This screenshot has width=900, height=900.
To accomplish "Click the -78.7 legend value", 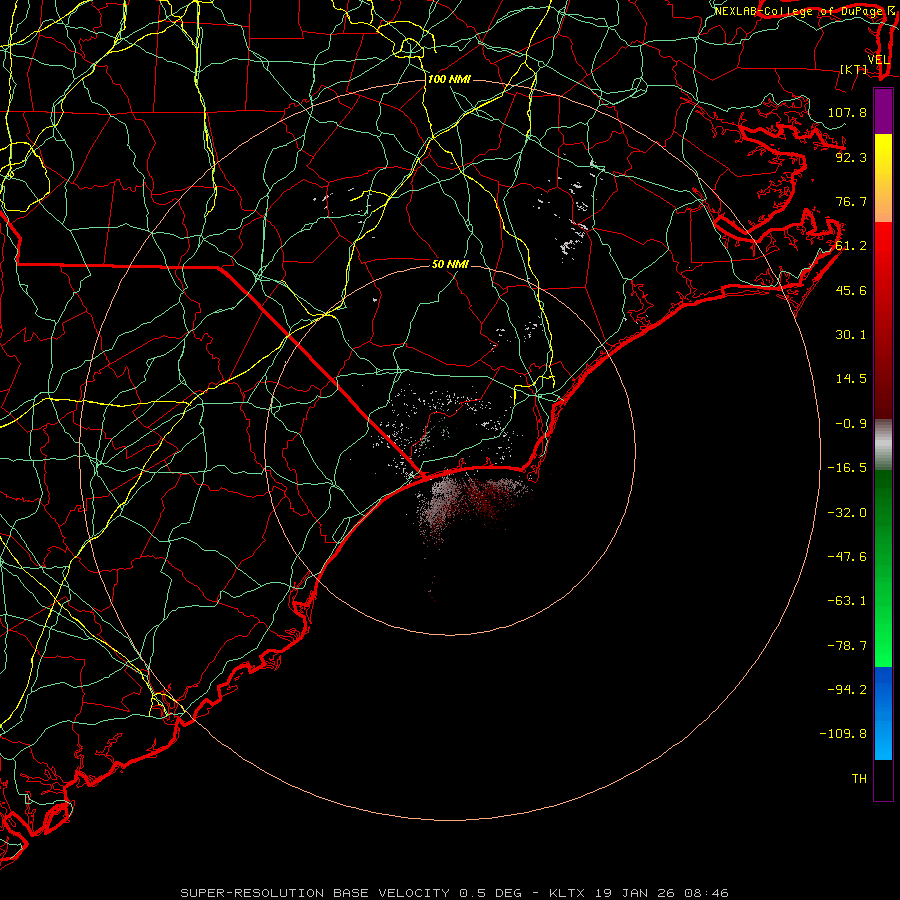I will click(847, 646).
